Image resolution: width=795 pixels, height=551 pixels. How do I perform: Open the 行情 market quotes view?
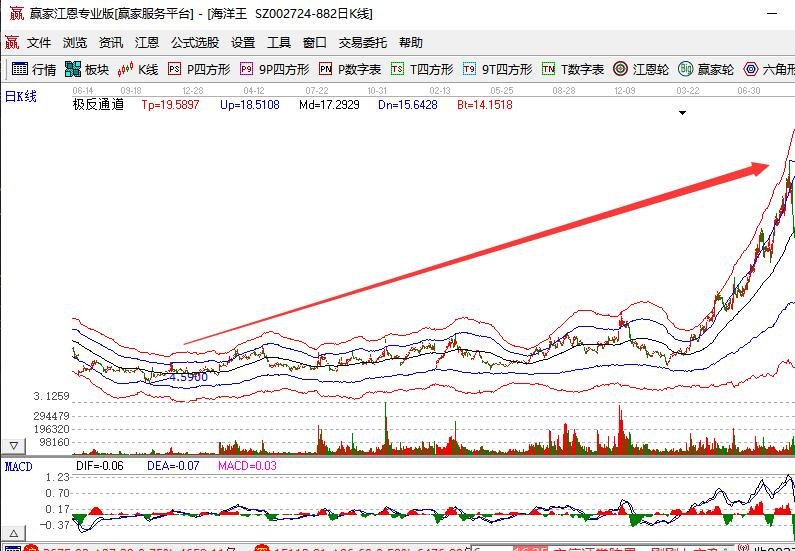(33, 69)
